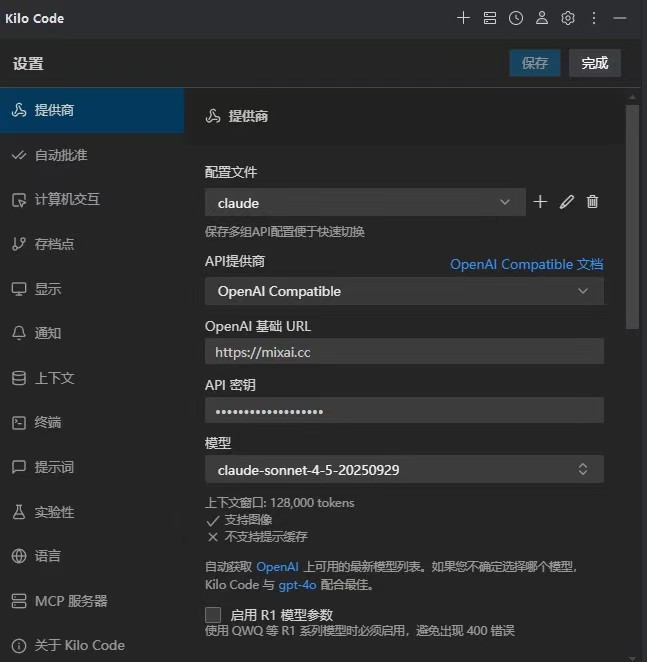647x662 pixels.
Task: Open the profile account icon
Action: tap(542, 18)
